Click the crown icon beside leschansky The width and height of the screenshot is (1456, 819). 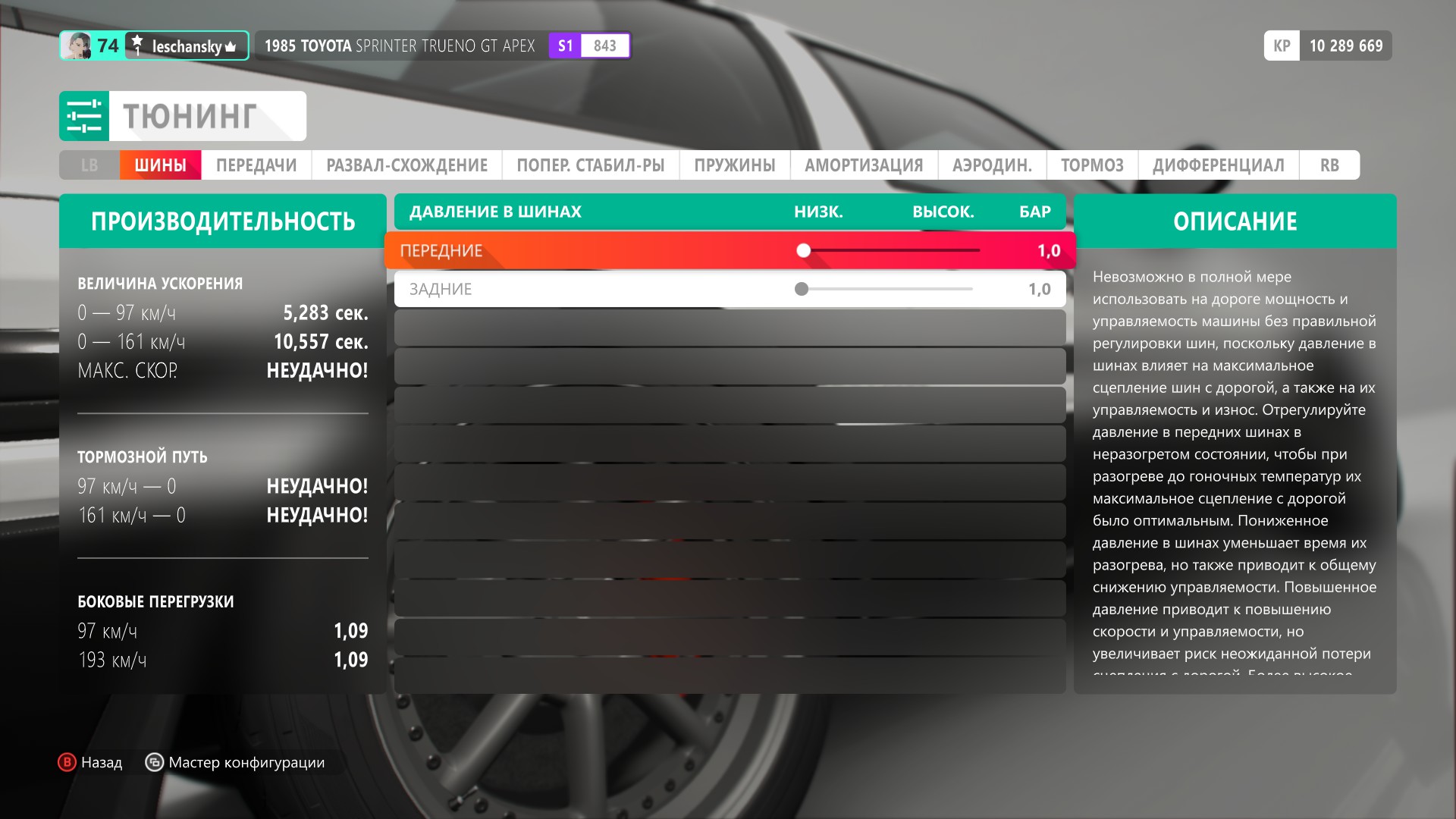(231, 47)
